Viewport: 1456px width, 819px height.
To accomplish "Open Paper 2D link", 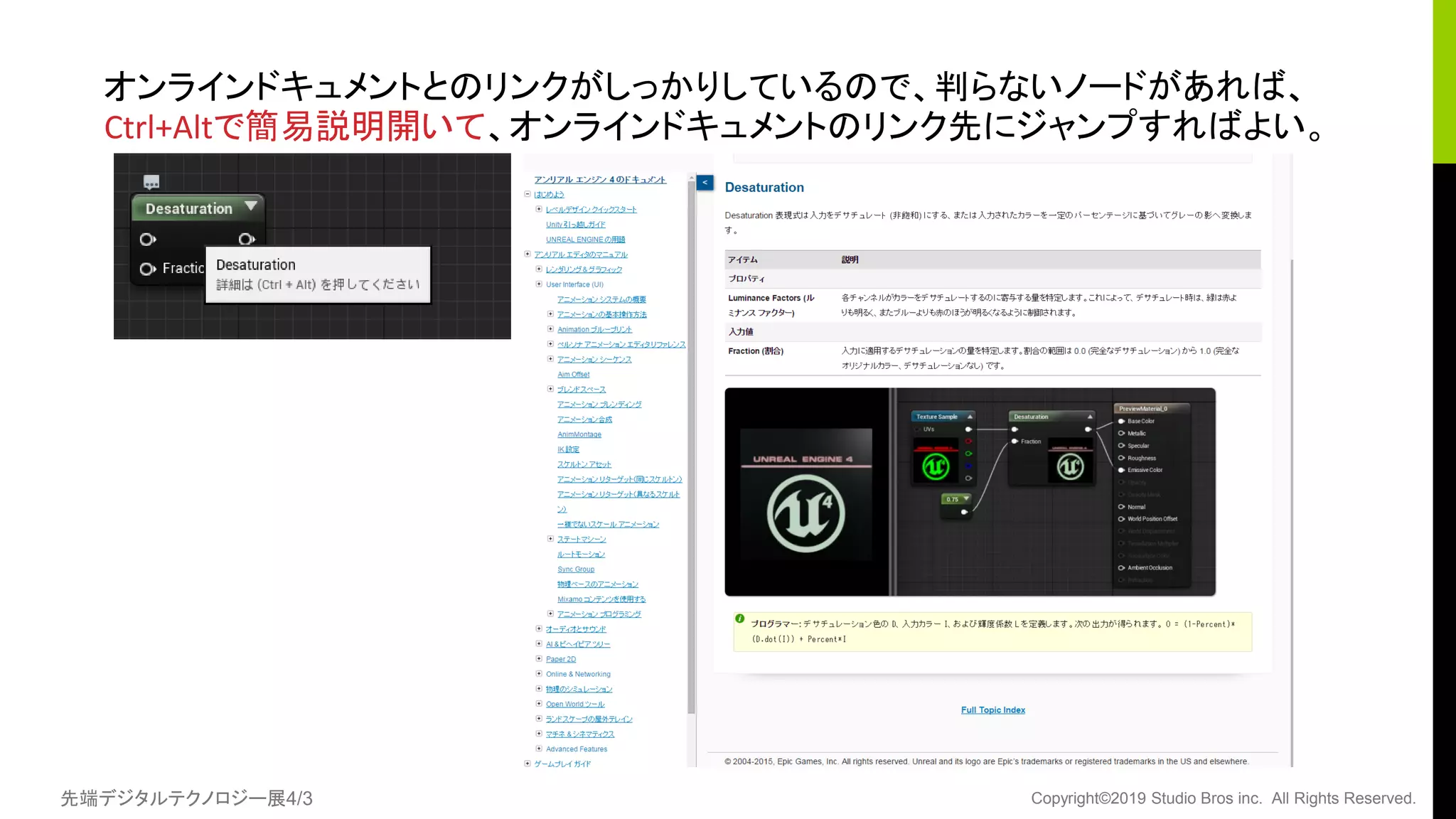I will click(561, 660).
